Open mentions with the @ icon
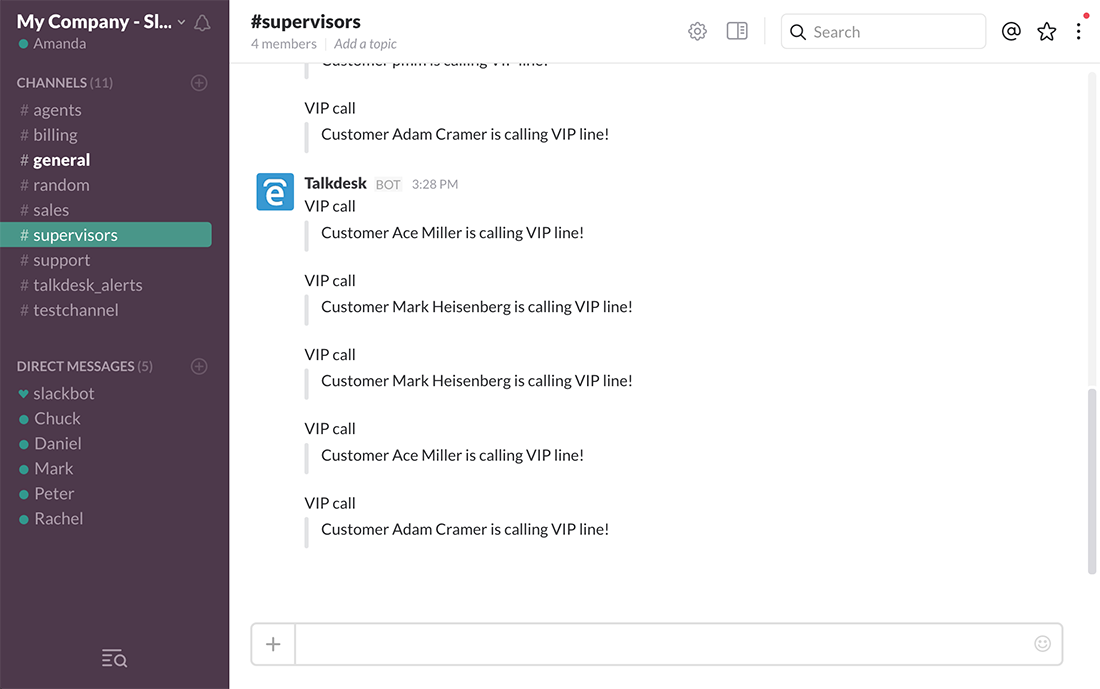1100x689 pixels. pos(1011,31)
